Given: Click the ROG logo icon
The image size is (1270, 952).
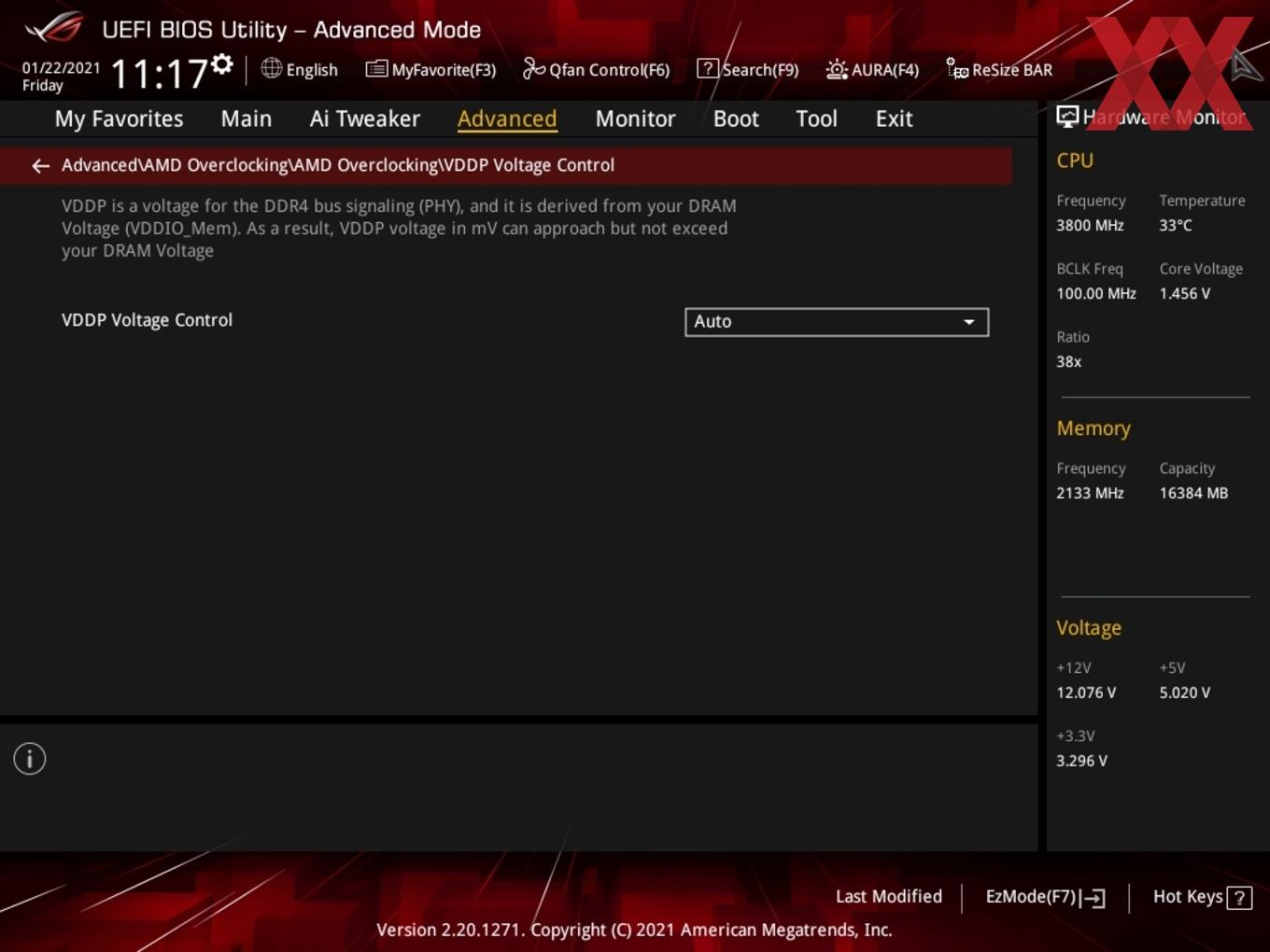Looking at the screenshot, I should tap(54, 27).
